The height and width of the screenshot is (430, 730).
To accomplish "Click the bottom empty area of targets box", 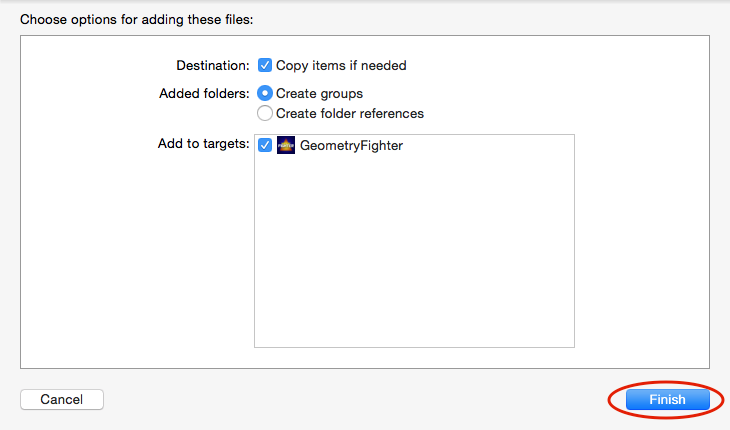I will [414, 330].
